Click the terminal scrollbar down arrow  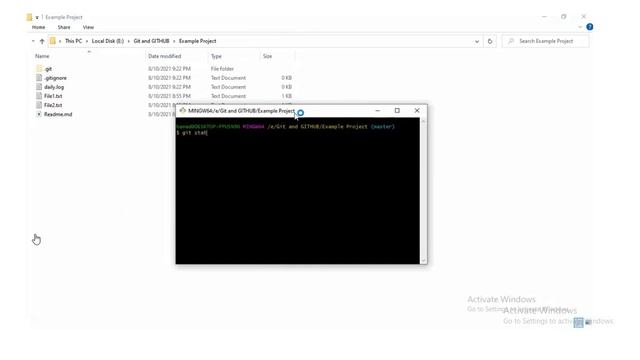[x=423, y=260]
